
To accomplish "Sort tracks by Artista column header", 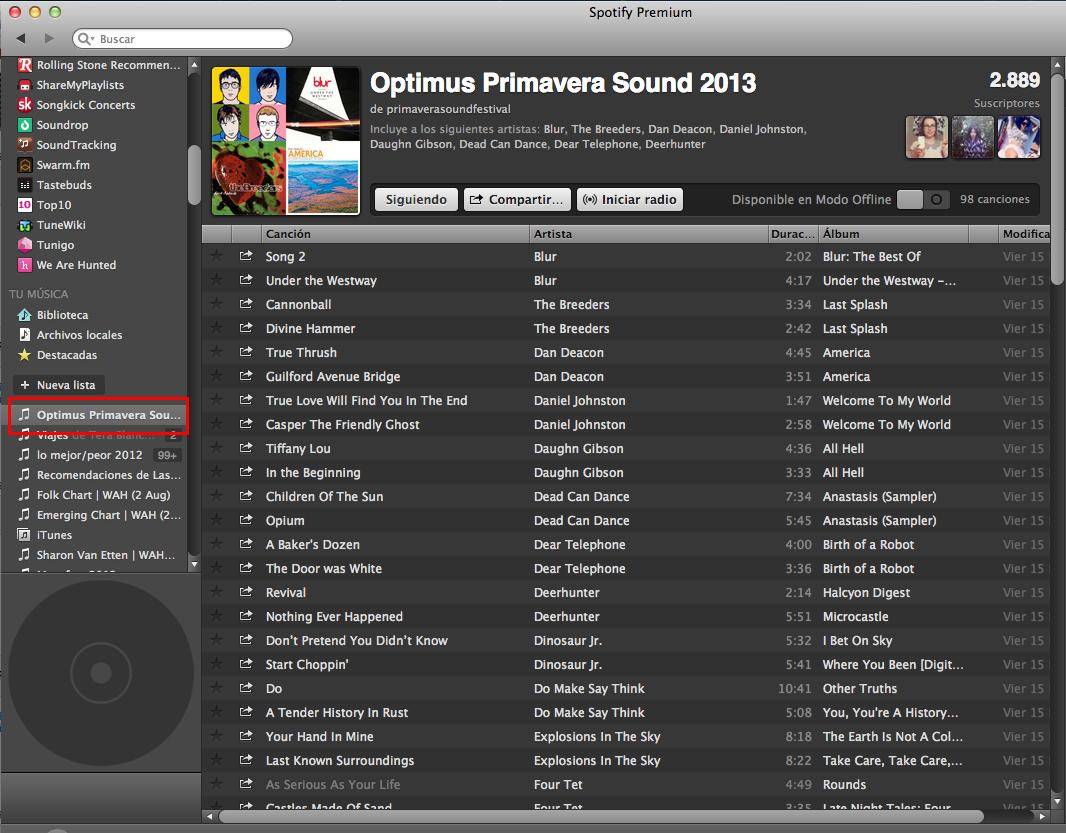I will [553, 234].
